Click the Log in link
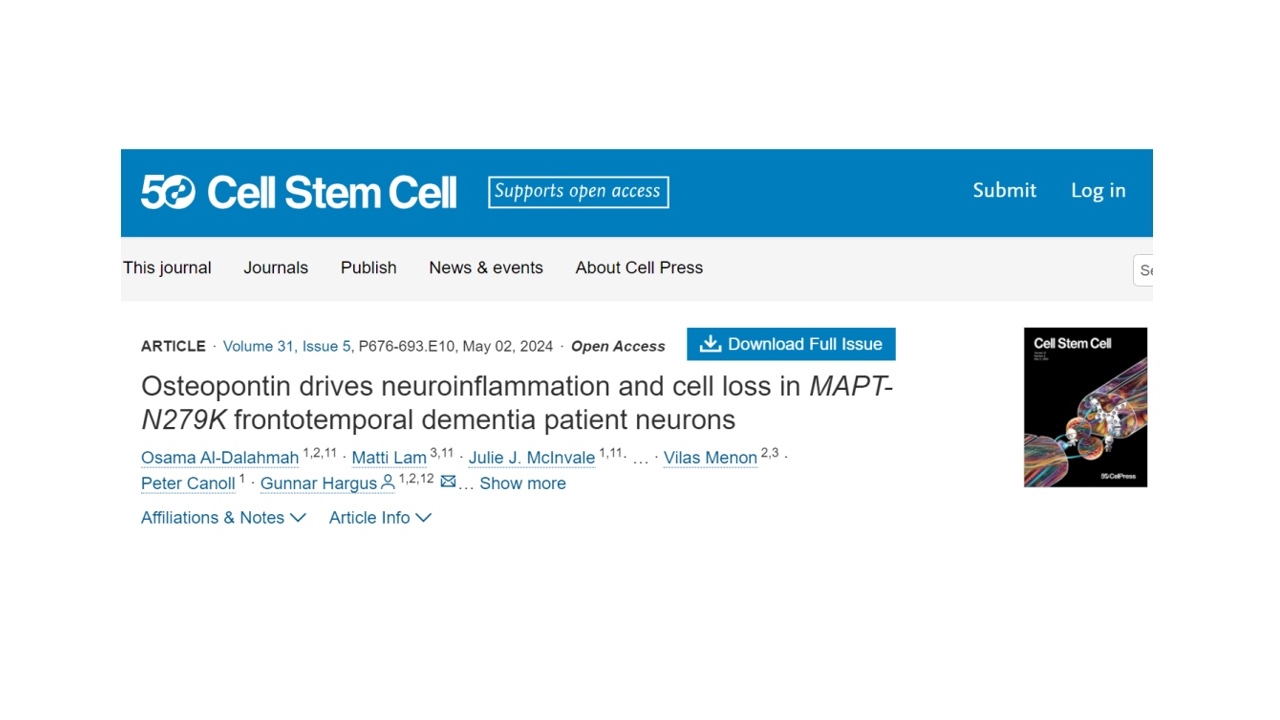 tap(1098, 190)
